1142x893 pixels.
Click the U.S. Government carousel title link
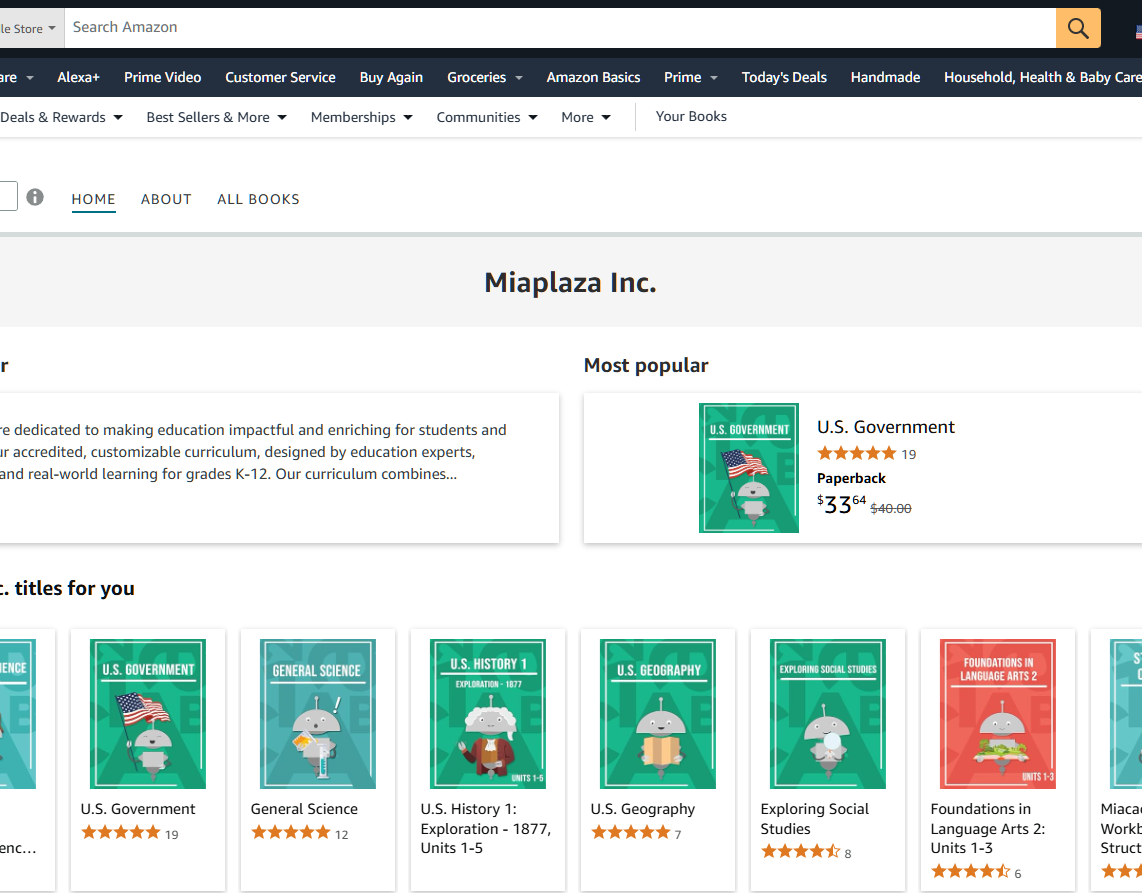coord(138,809)
